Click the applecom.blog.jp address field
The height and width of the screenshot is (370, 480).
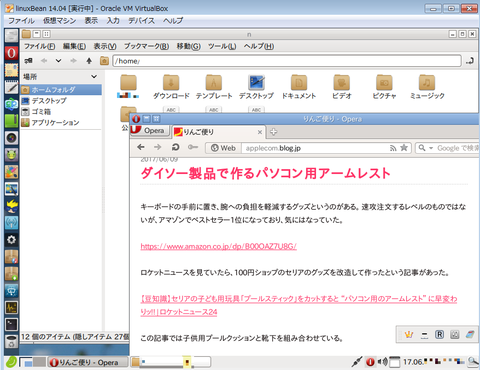[316, 148]
